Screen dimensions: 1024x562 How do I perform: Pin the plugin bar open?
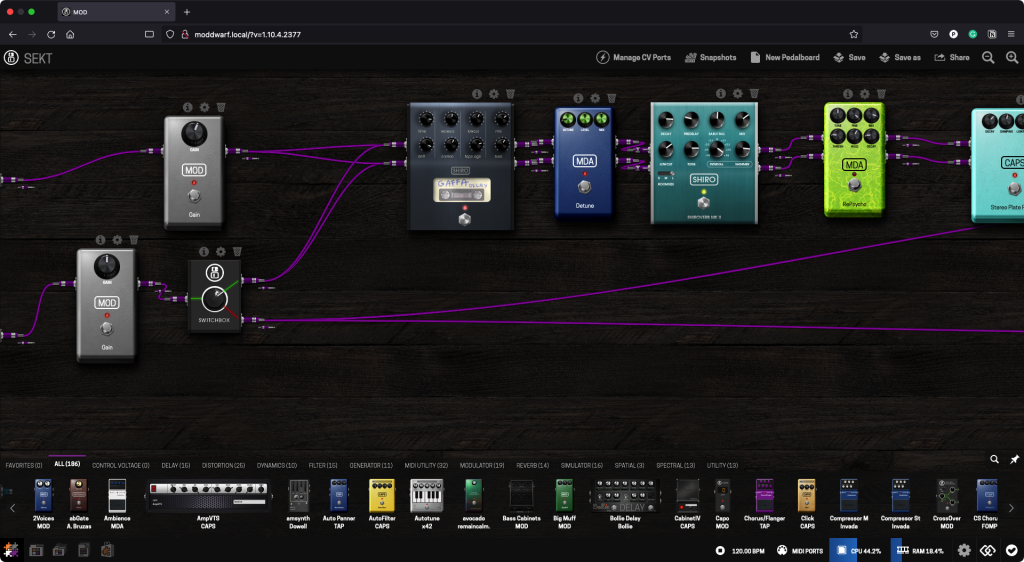(x=1014, y=459)
